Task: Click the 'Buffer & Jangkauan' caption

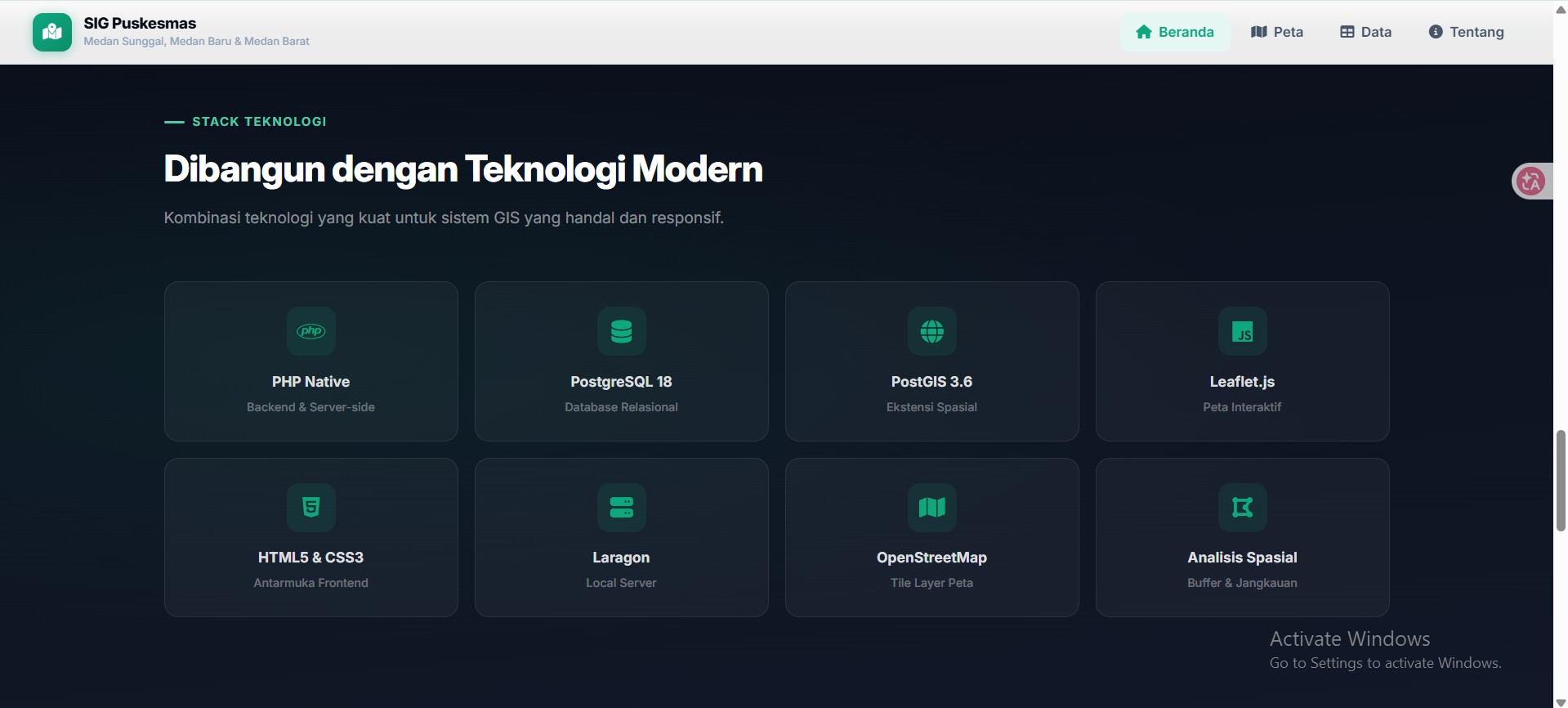Action: pos(1242,583)
